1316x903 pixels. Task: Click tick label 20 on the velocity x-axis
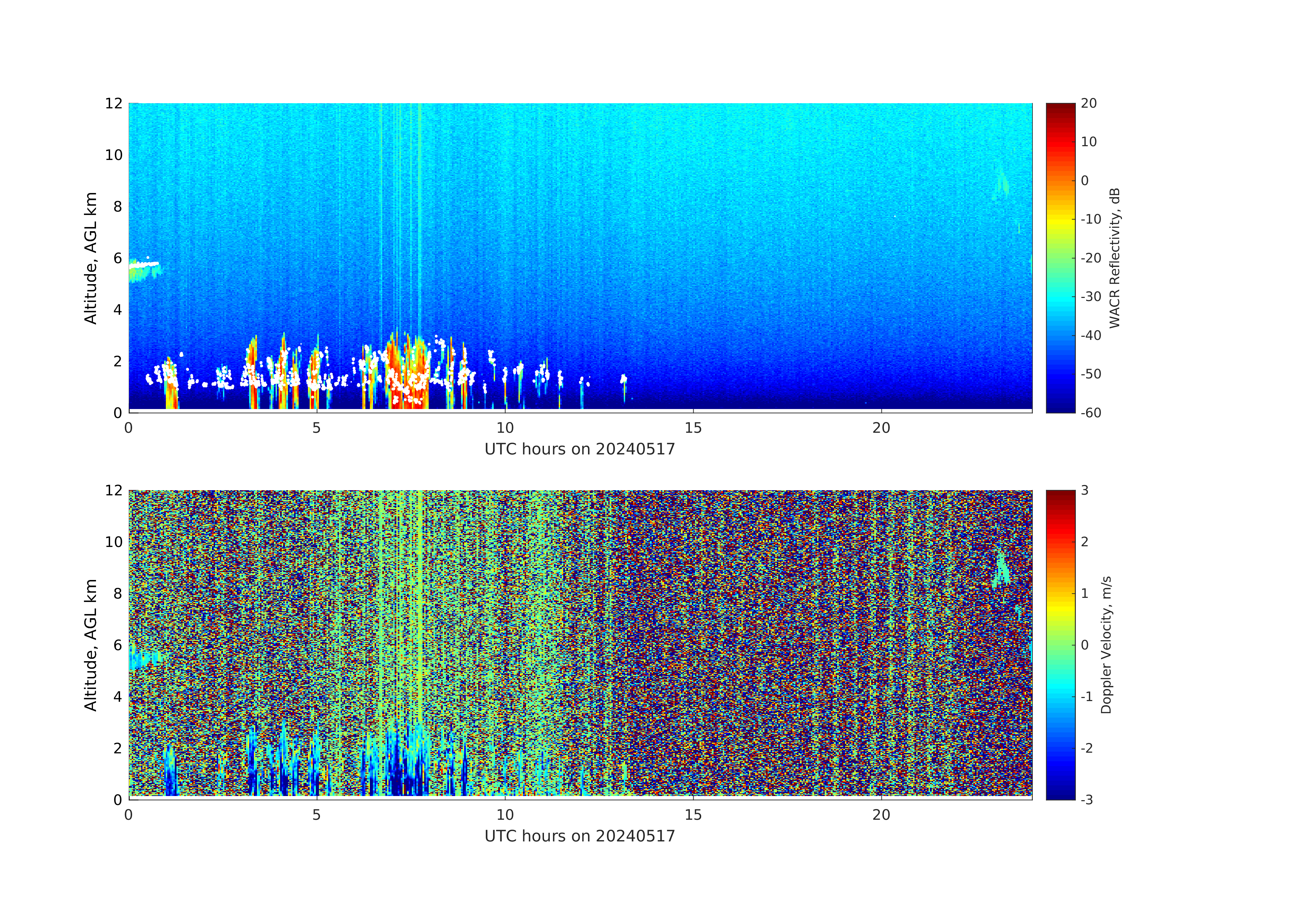click(880, 815)
